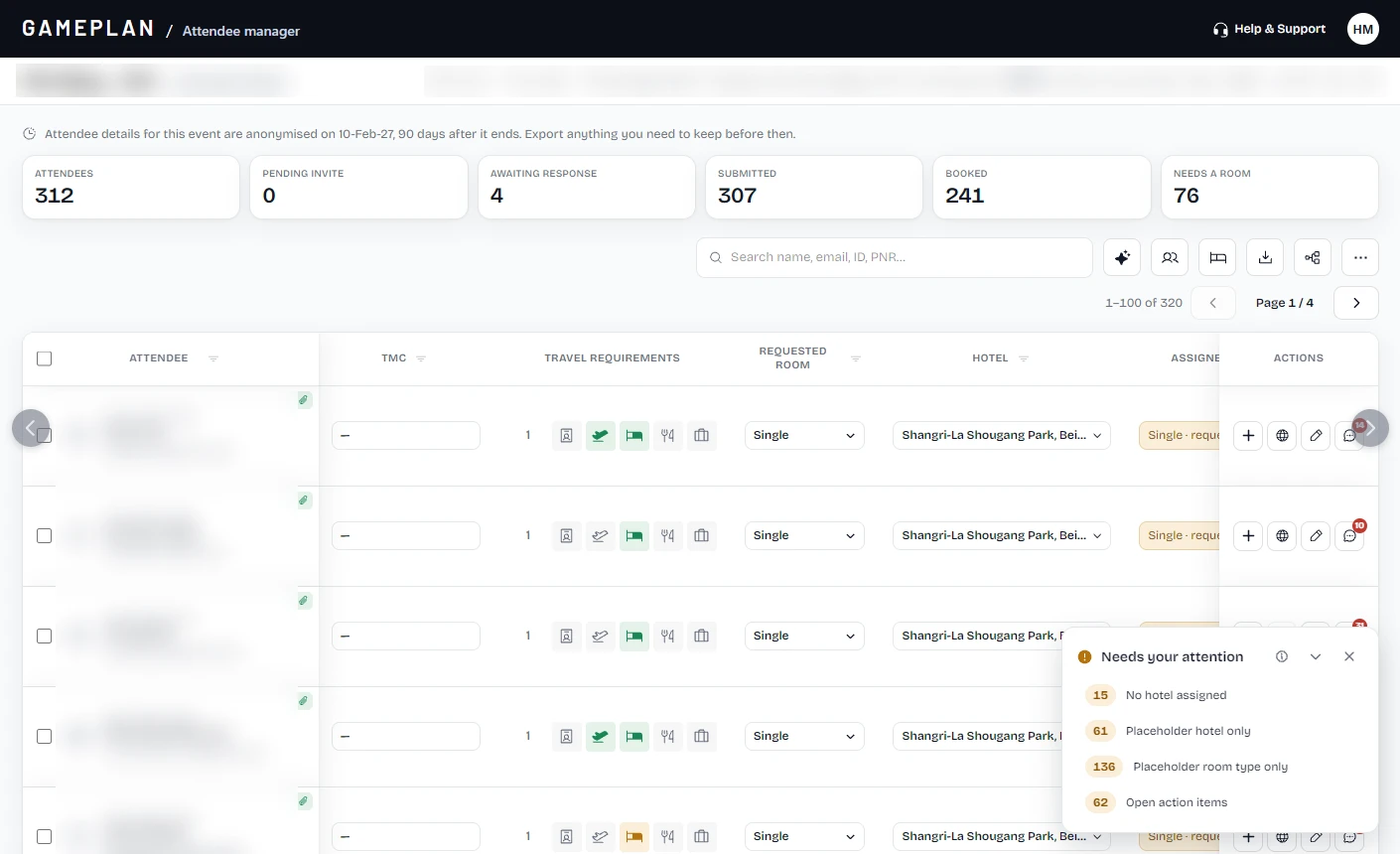Click the round table scroll-right arrow
Screen dimensions: 1400x854
pos(1370,428)
